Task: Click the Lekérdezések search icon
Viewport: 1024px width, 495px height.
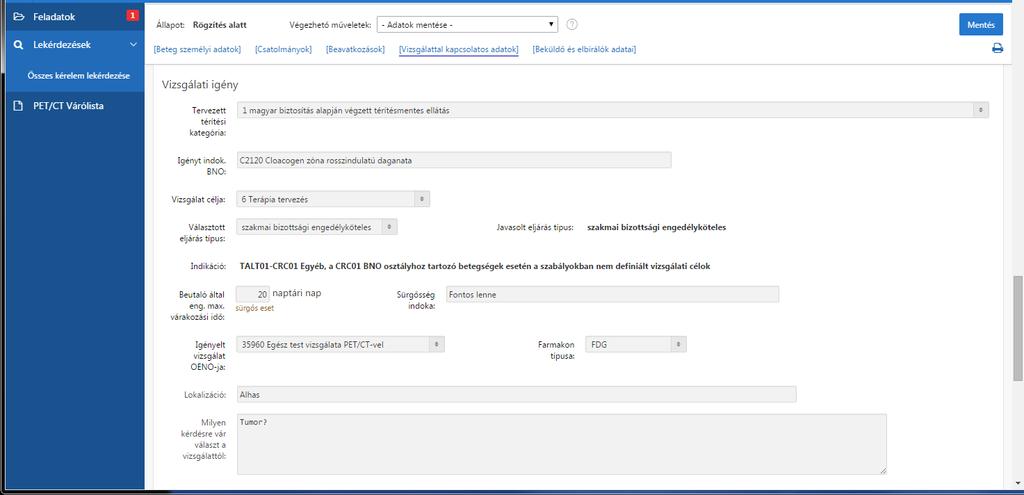Action: coord(18,45)
